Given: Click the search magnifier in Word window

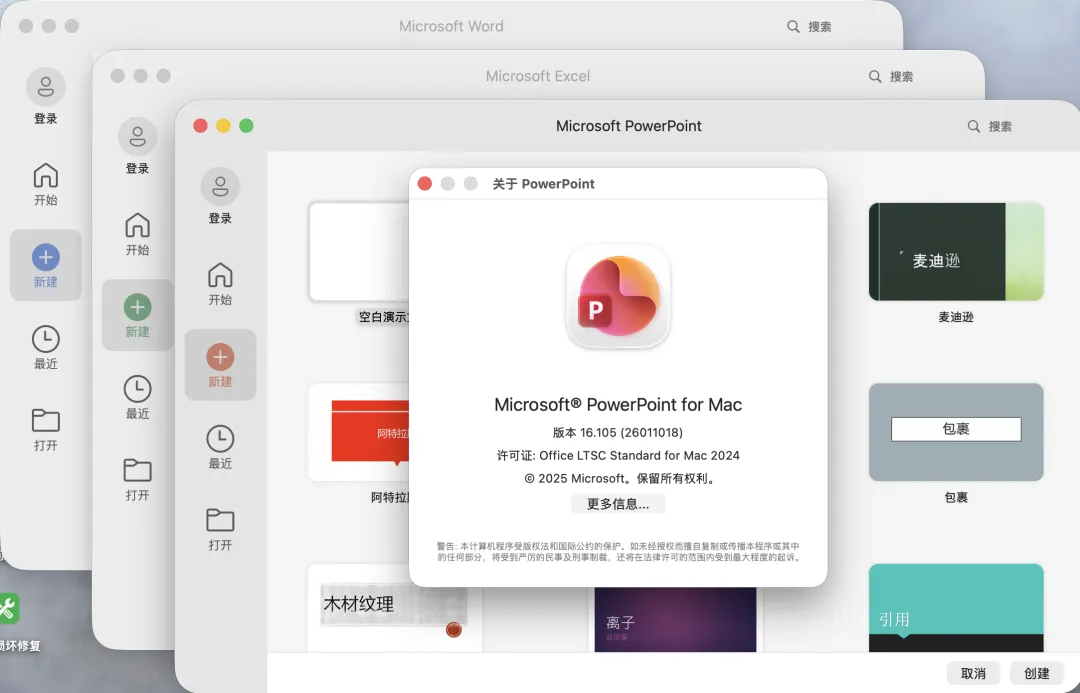Looking at the screenshot, I should click(793, 26).
